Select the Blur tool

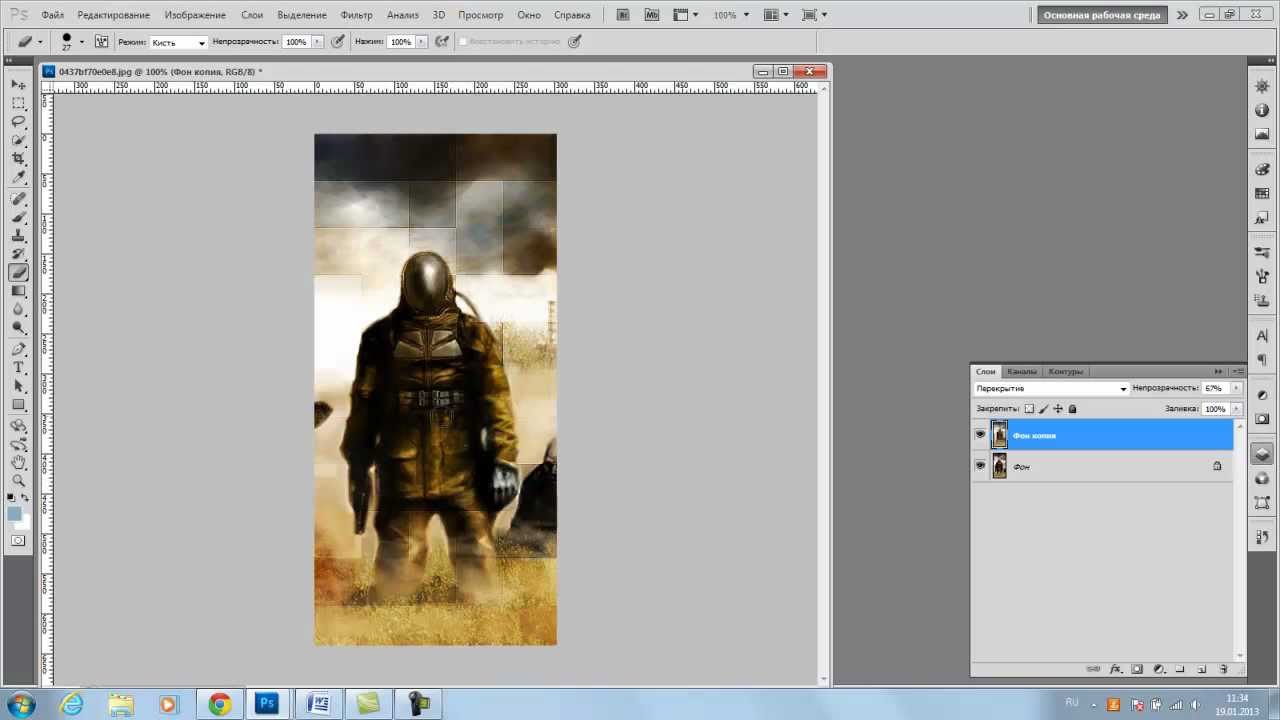point(18,310)
